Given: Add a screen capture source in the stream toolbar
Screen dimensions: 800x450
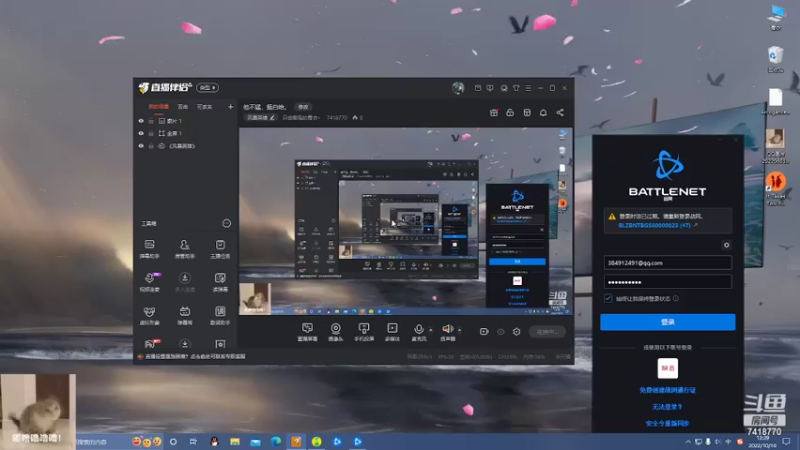Looking at the screenshot, I should point(307,332).
